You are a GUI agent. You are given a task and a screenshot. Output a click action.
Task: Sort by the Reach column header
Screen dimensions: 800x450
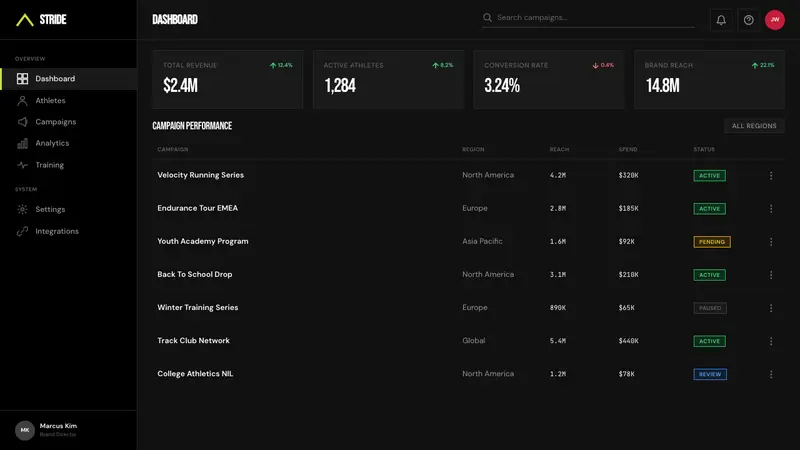tap(559, 149)
